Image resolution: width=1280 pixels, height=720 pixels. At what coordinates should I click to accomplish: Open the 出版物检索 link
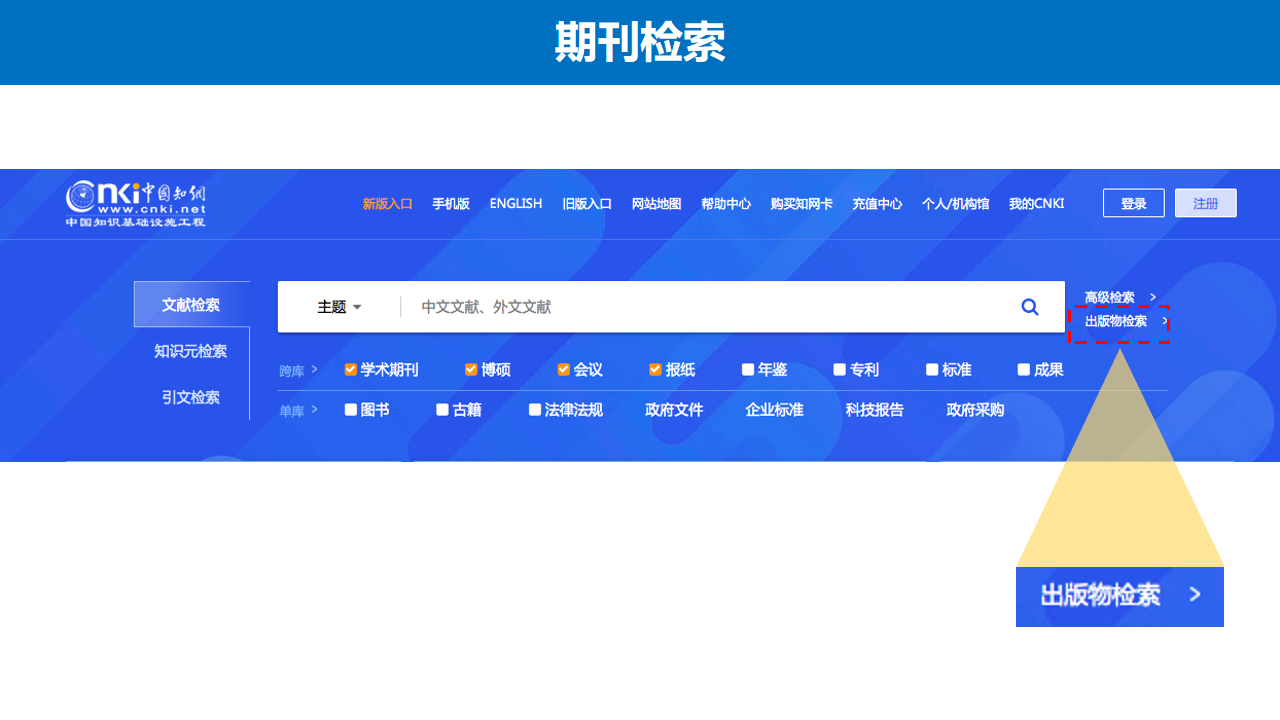point(1116,321)
